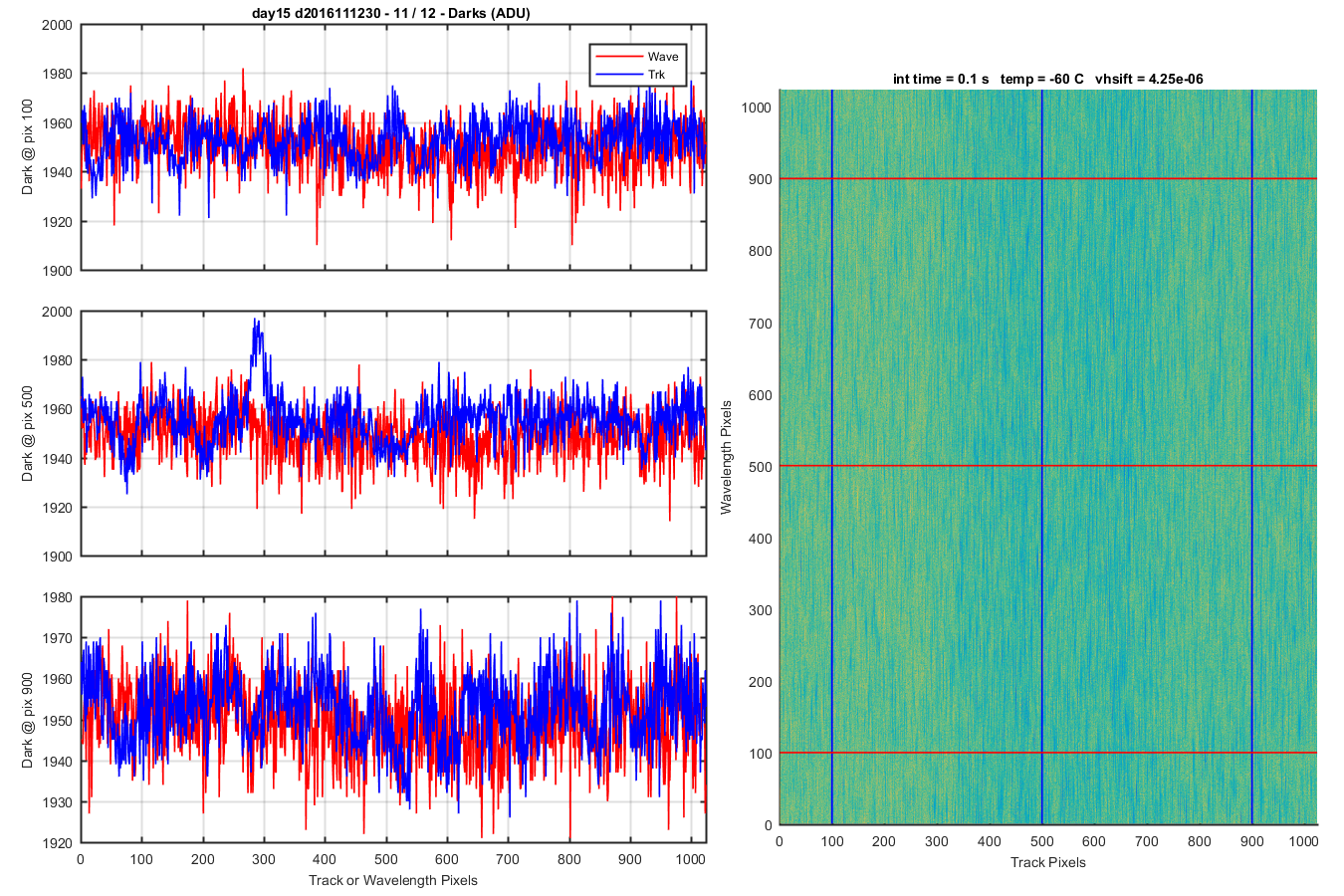Click the red horizontal line at wavelength pixel 500

tap(1048, 466)
